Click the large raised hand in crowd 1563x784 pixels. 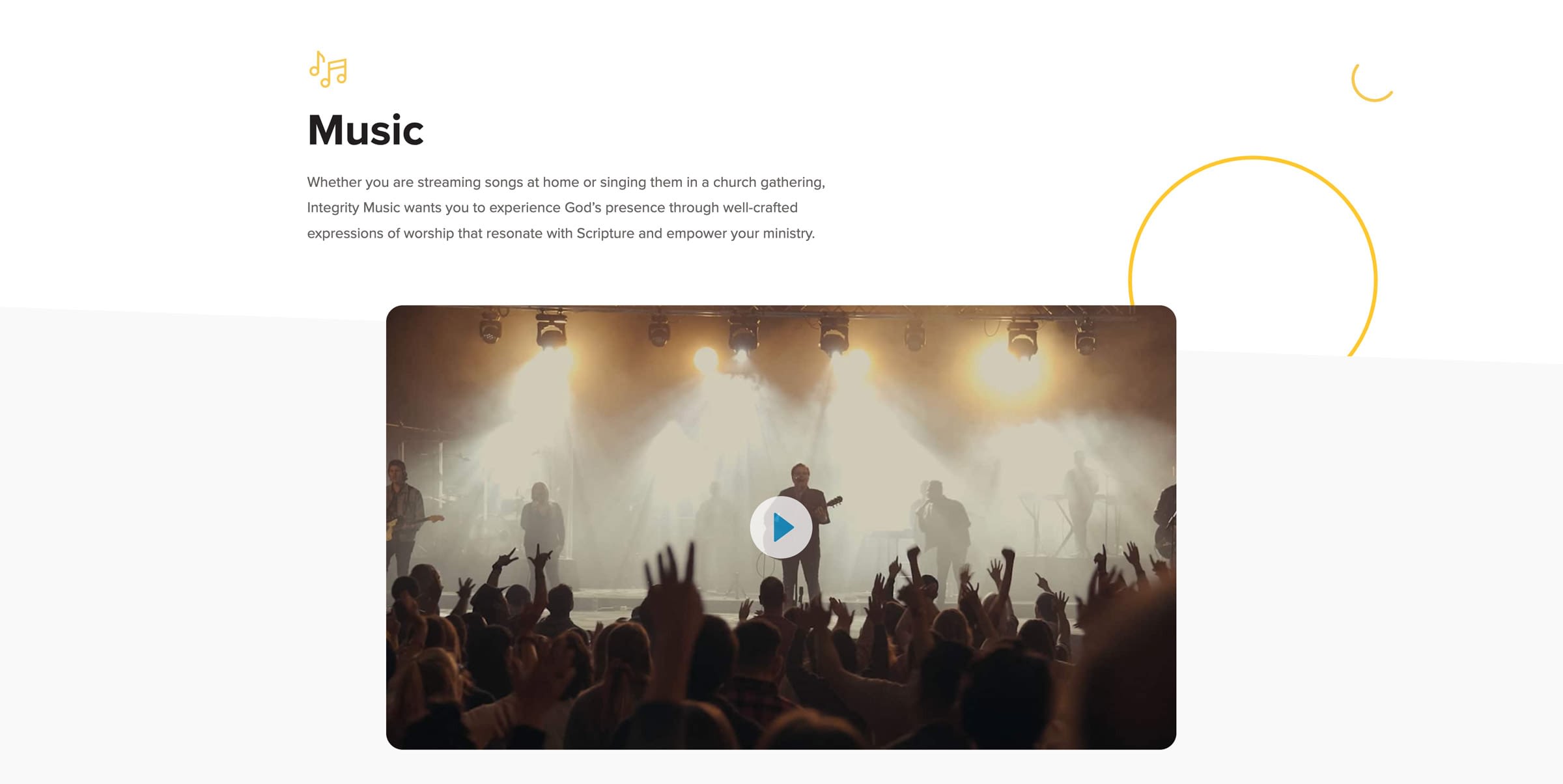(x=674, y=586)
